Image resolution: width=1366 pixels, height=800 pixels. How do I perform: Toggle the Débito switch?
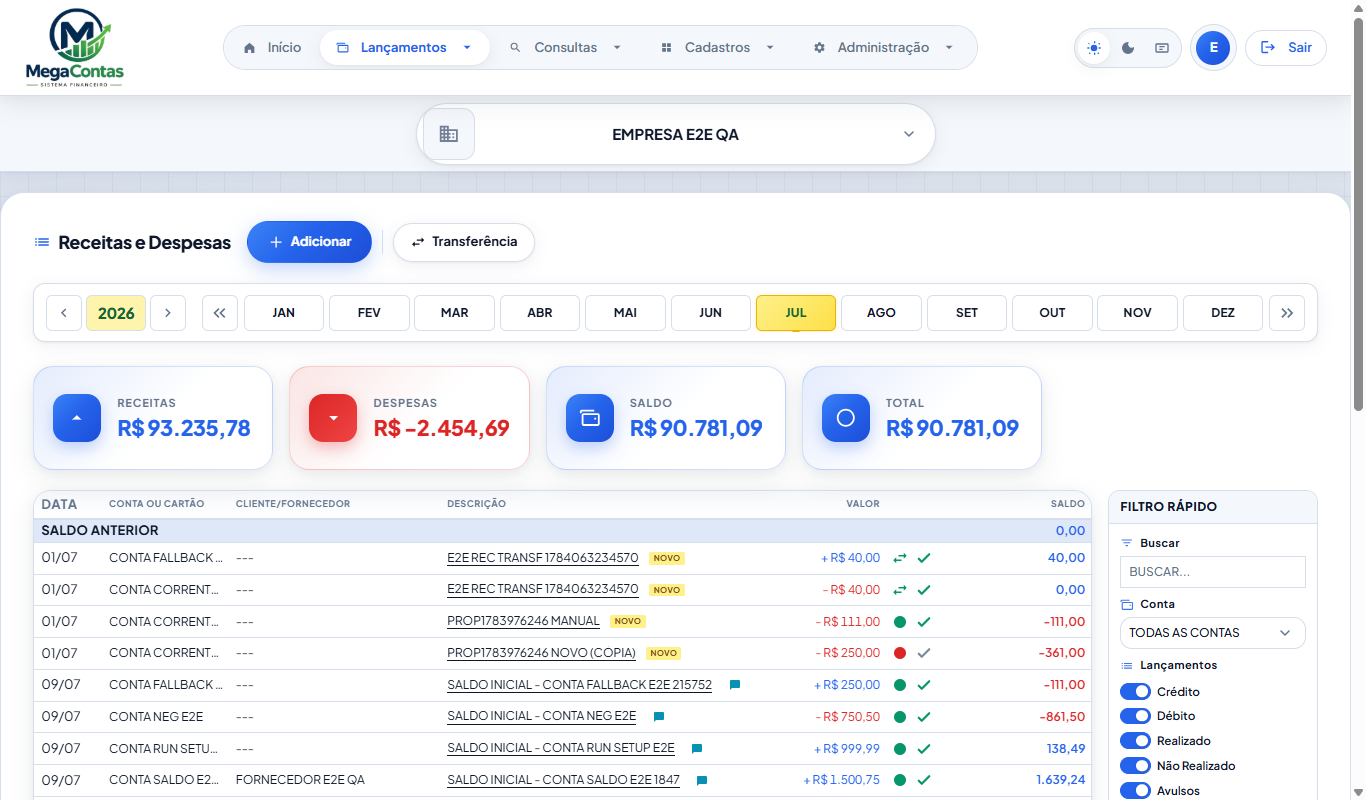pyautogui.click(x=1135, y=716)
